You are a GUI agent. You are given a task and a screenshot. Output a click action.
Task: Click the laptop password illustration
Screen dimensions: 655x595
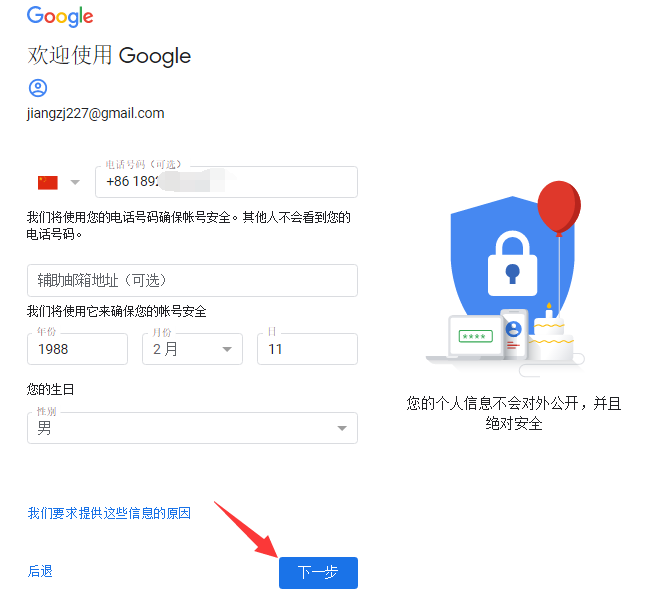(475, 336)
